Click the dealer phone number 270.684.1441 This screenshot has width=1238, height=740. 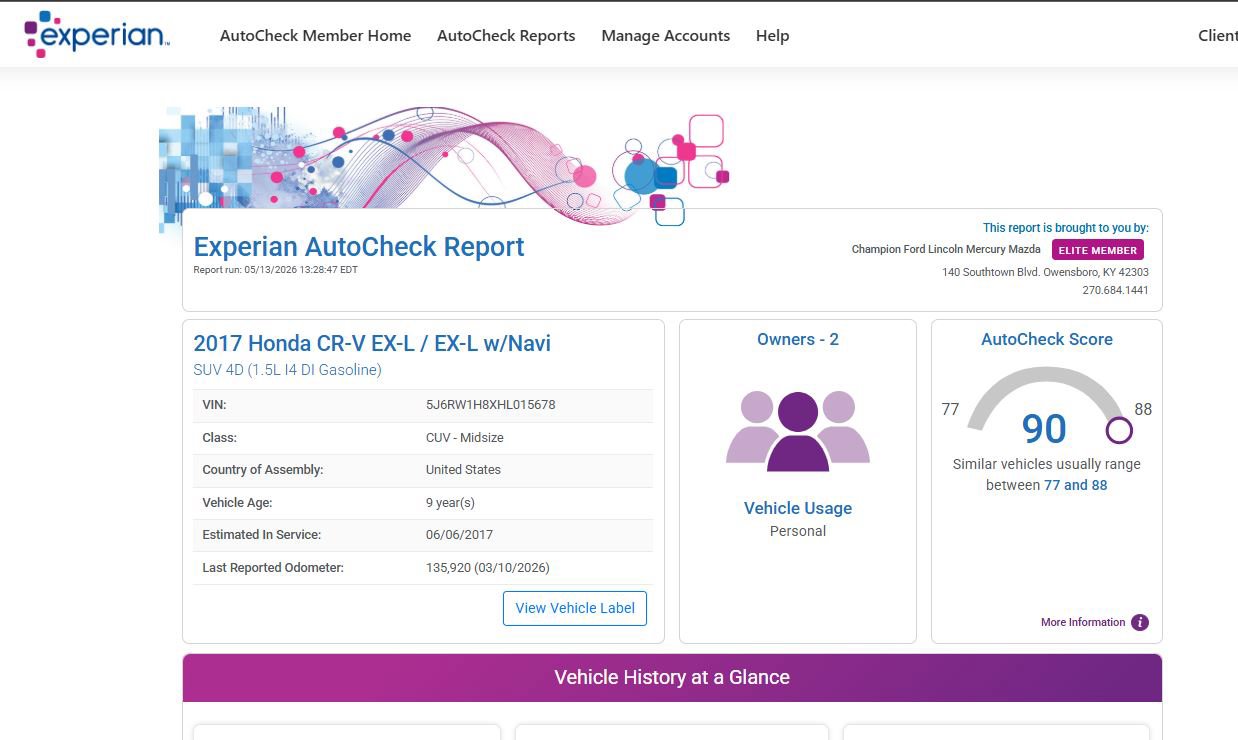(x=1115, y=291)
